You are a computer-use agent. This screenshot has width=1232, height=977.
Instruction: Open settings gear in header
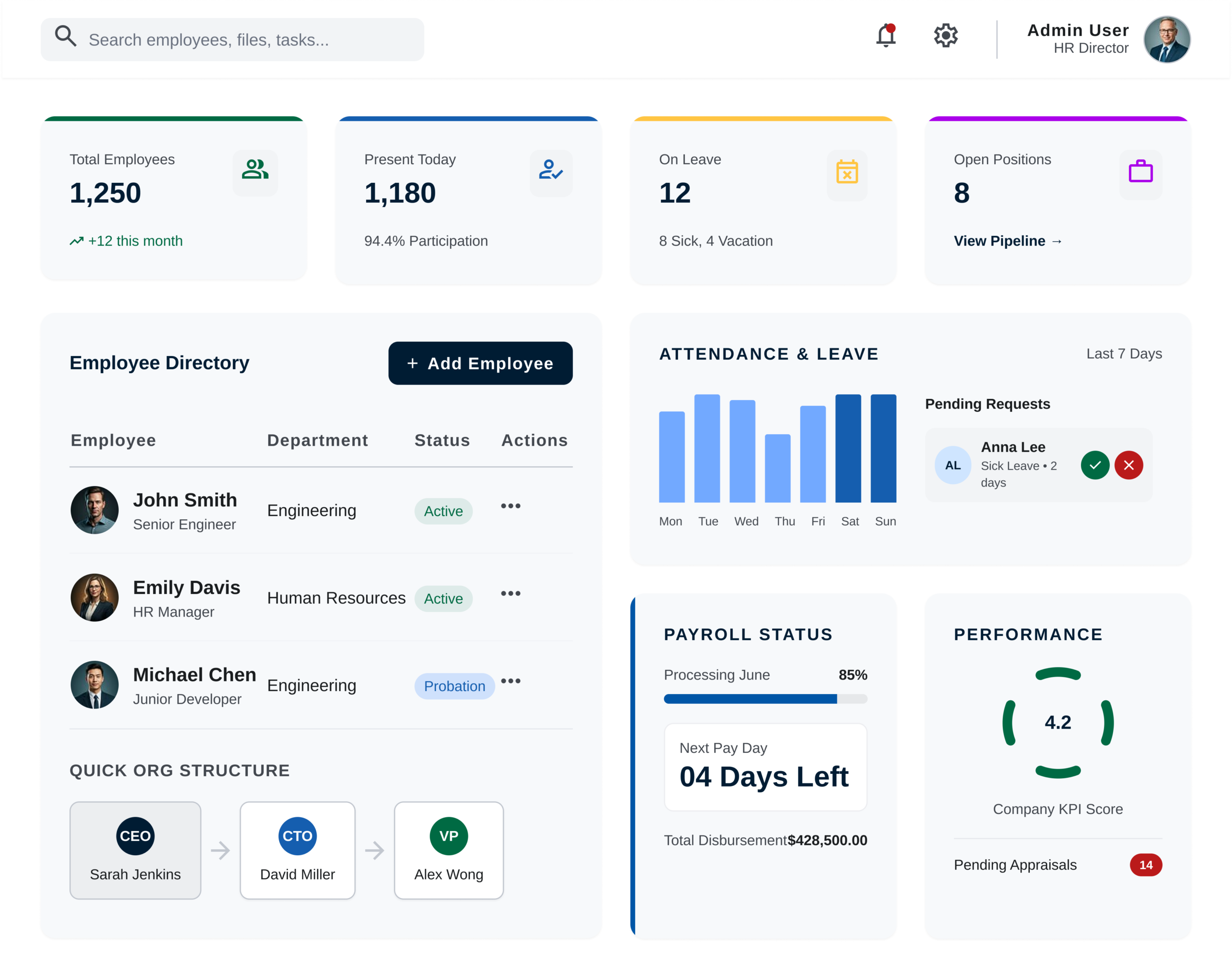(946, 36)
